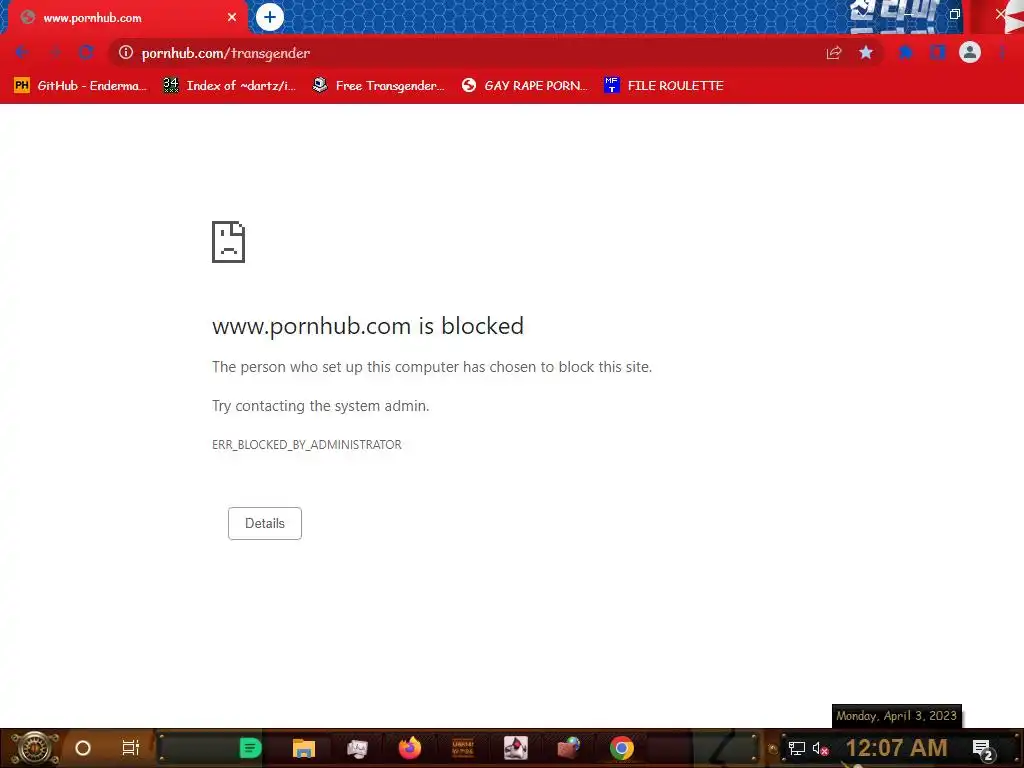Open the brown box globe taskbar app
Image resolution: width=1024 pixels, height=768 pixels.
point(569,748)
